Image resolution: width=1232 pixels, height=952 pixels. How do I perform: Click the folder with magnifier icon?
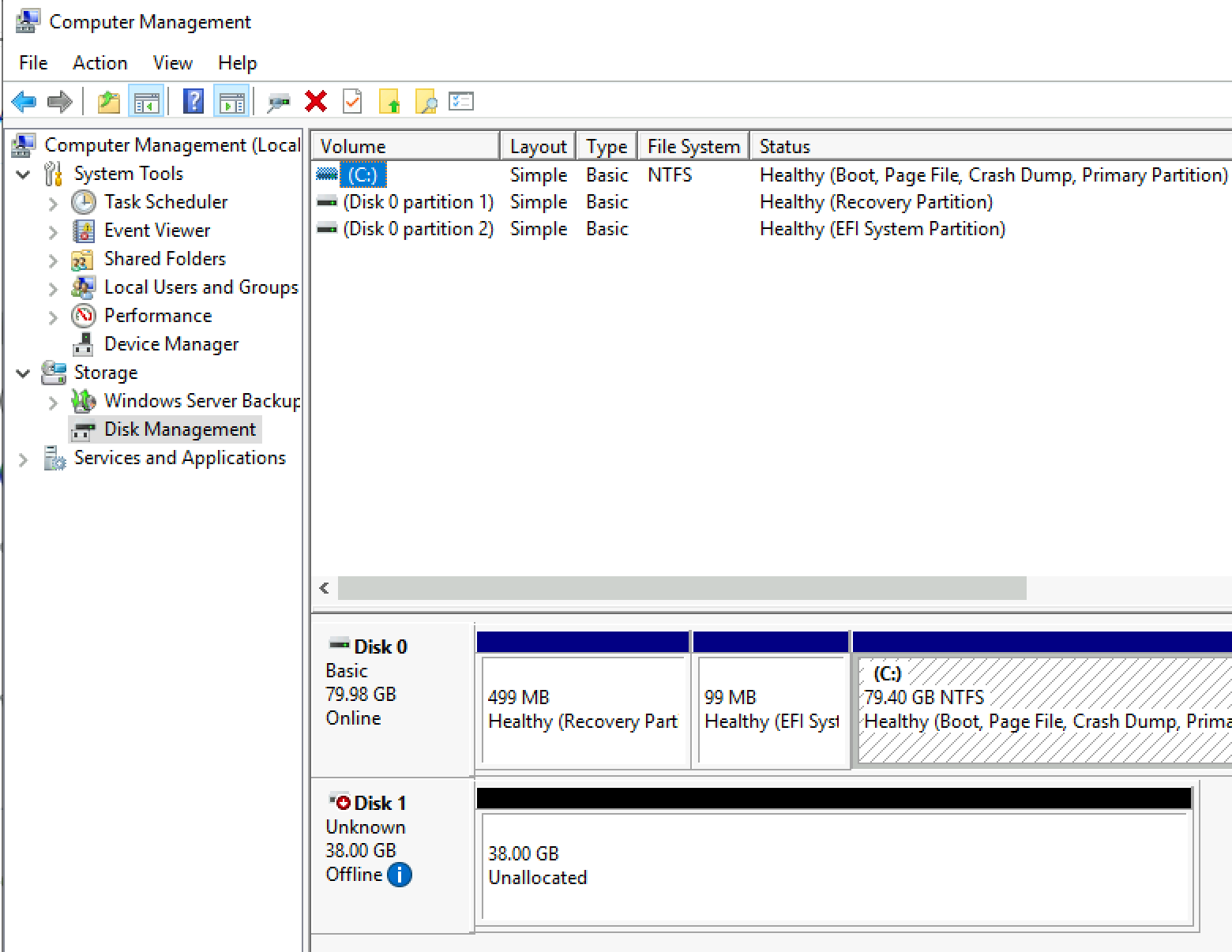[x=425, y=102]
